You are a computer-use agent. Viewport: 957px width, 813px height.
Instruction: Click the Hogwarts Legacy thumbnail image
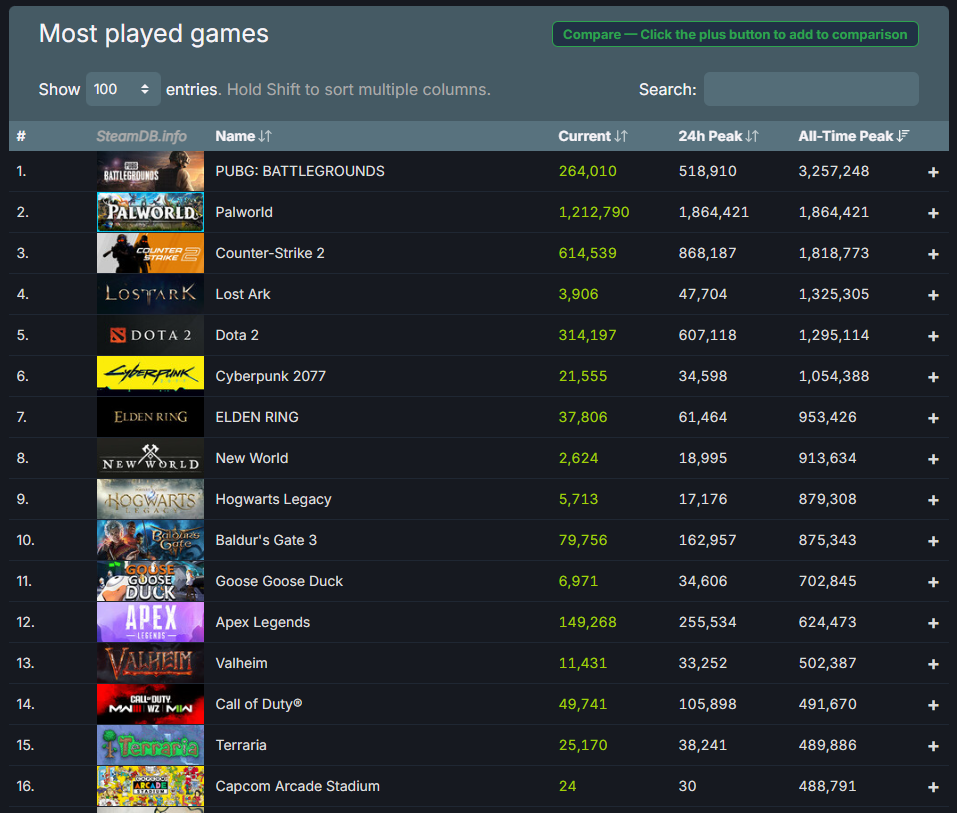point(150,499)
